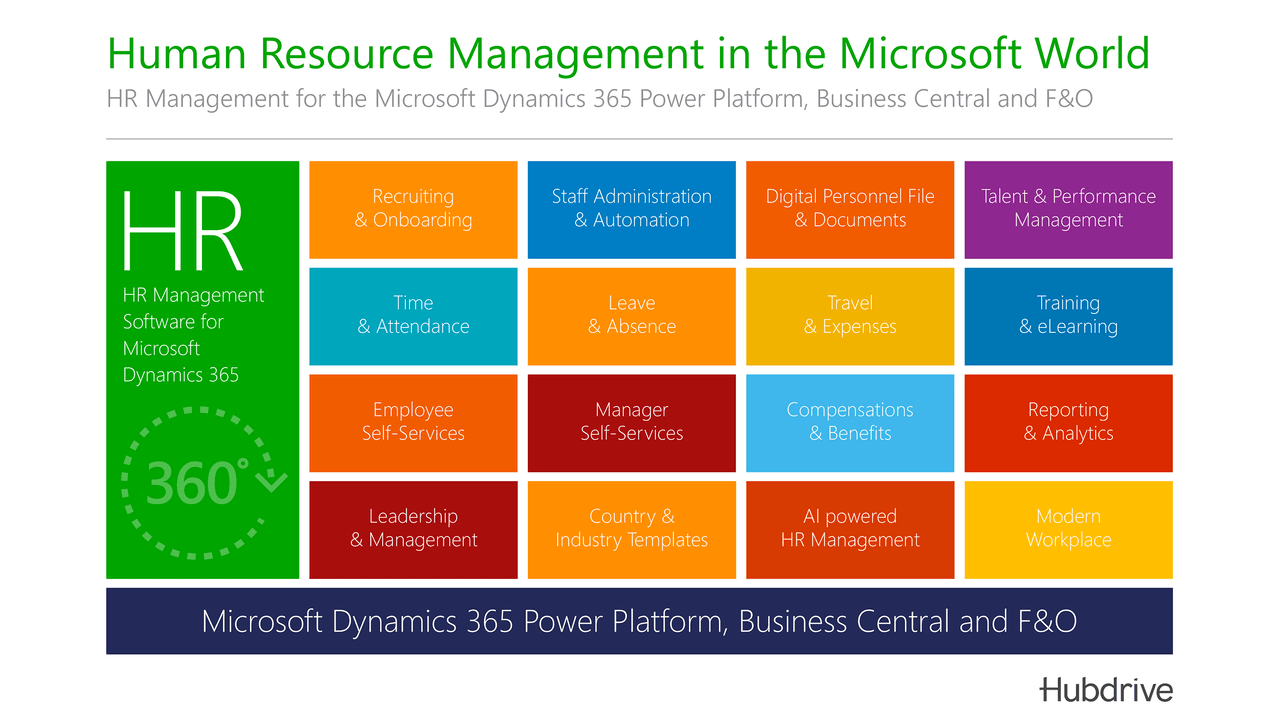This screenshot has height=720, width=1280.
Task: Click the Compensations & Benefits tile
Action: (x=850, y=423)
